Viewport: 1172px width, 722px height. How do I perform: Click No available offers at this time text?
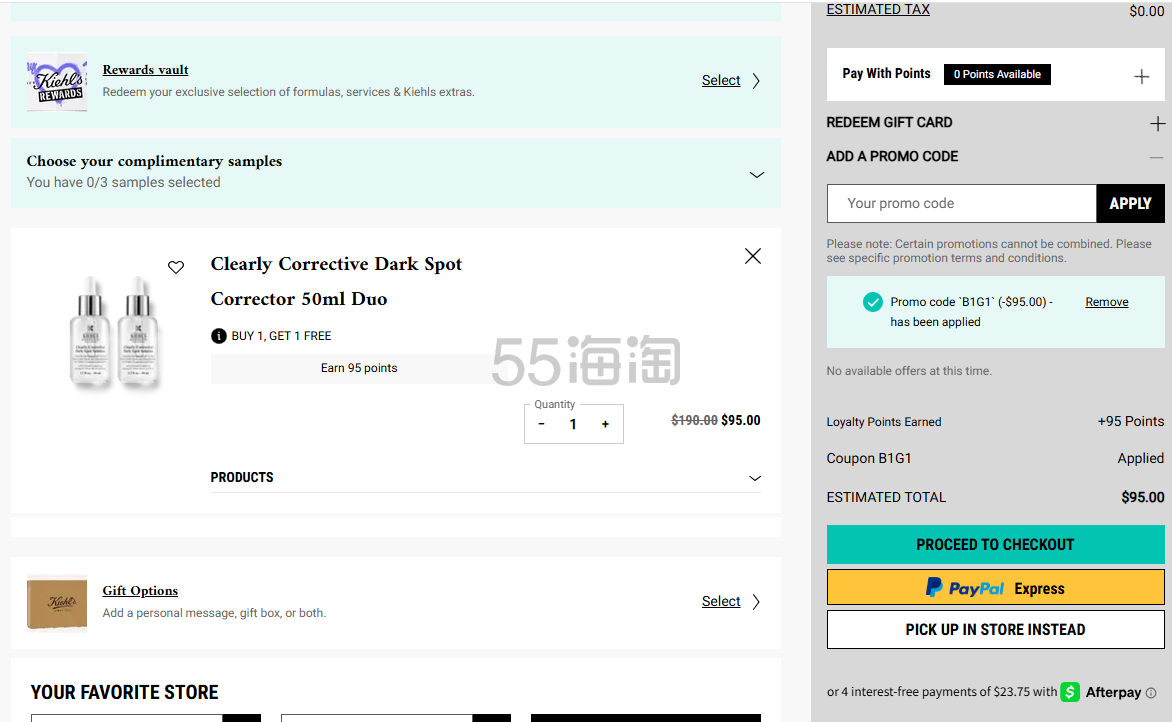point(909,371)
